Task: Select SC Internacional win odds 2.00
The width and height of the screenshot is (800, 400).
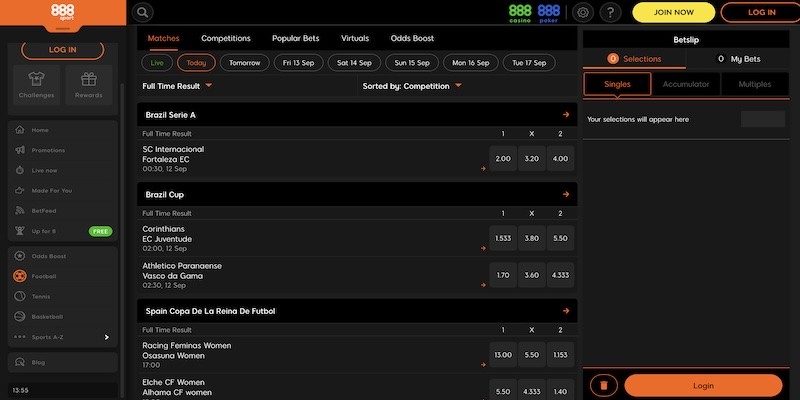Action: click(503, 159)
